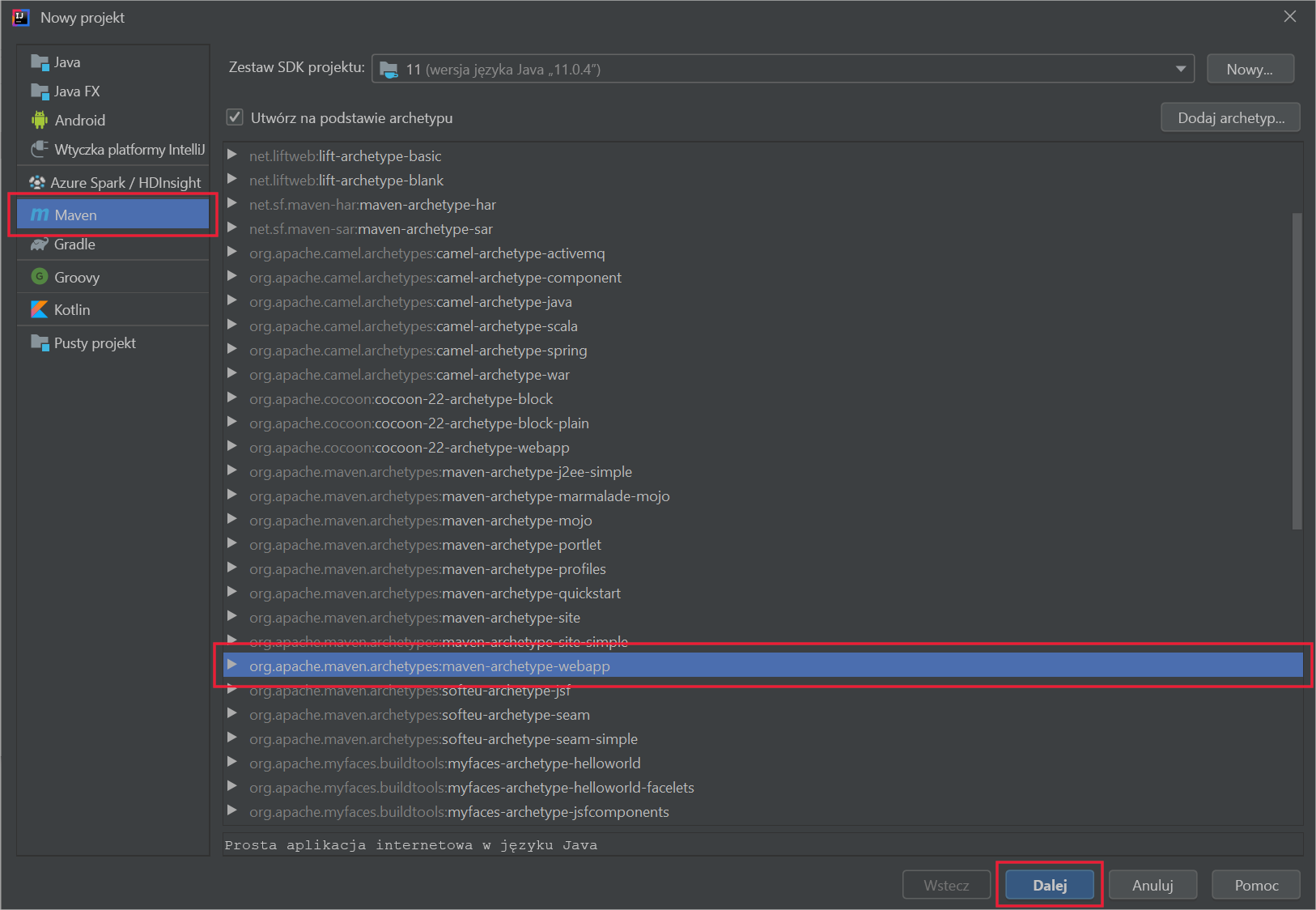Click the Java FX folder icon
The height and width of the screenshot is (910, 1316).
[40, 91]
